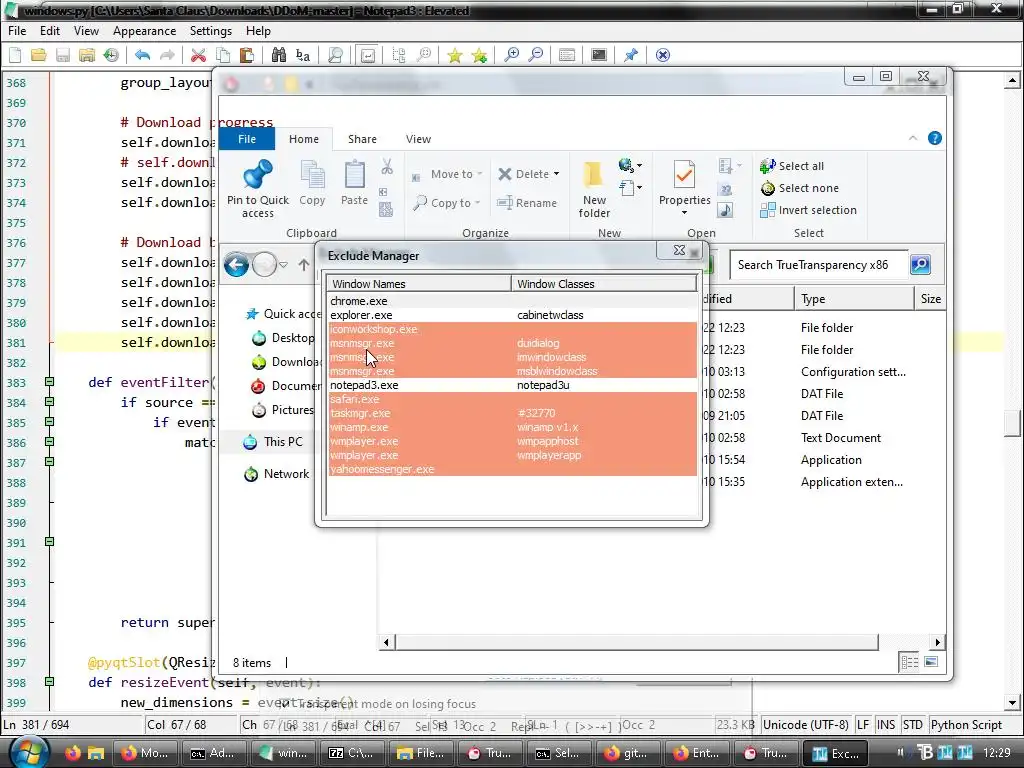
Task: Switch Explorer to large icons view button
Action: tap(932, 662)
